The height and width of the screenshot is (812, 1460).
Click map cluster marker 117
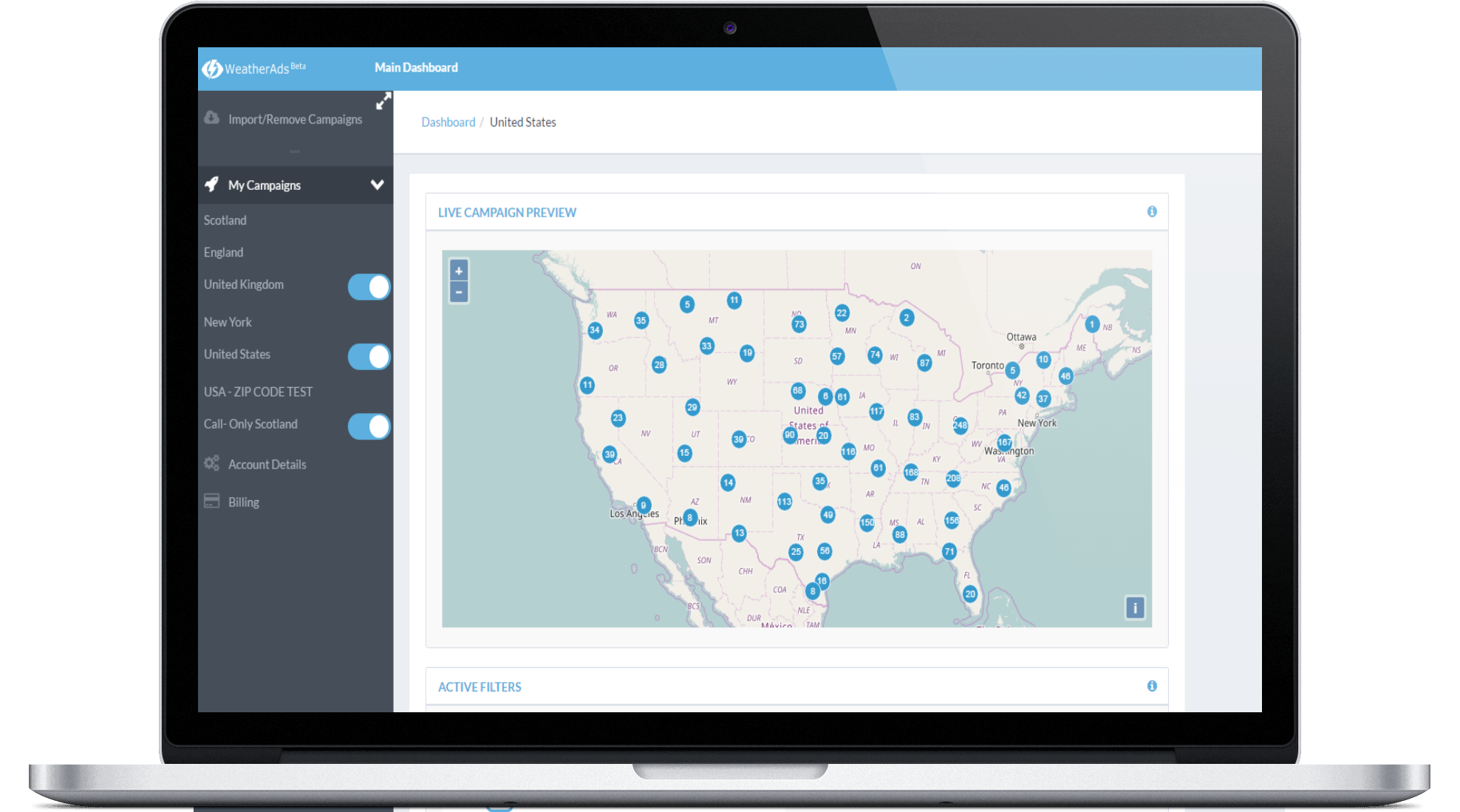coord(876,412)
